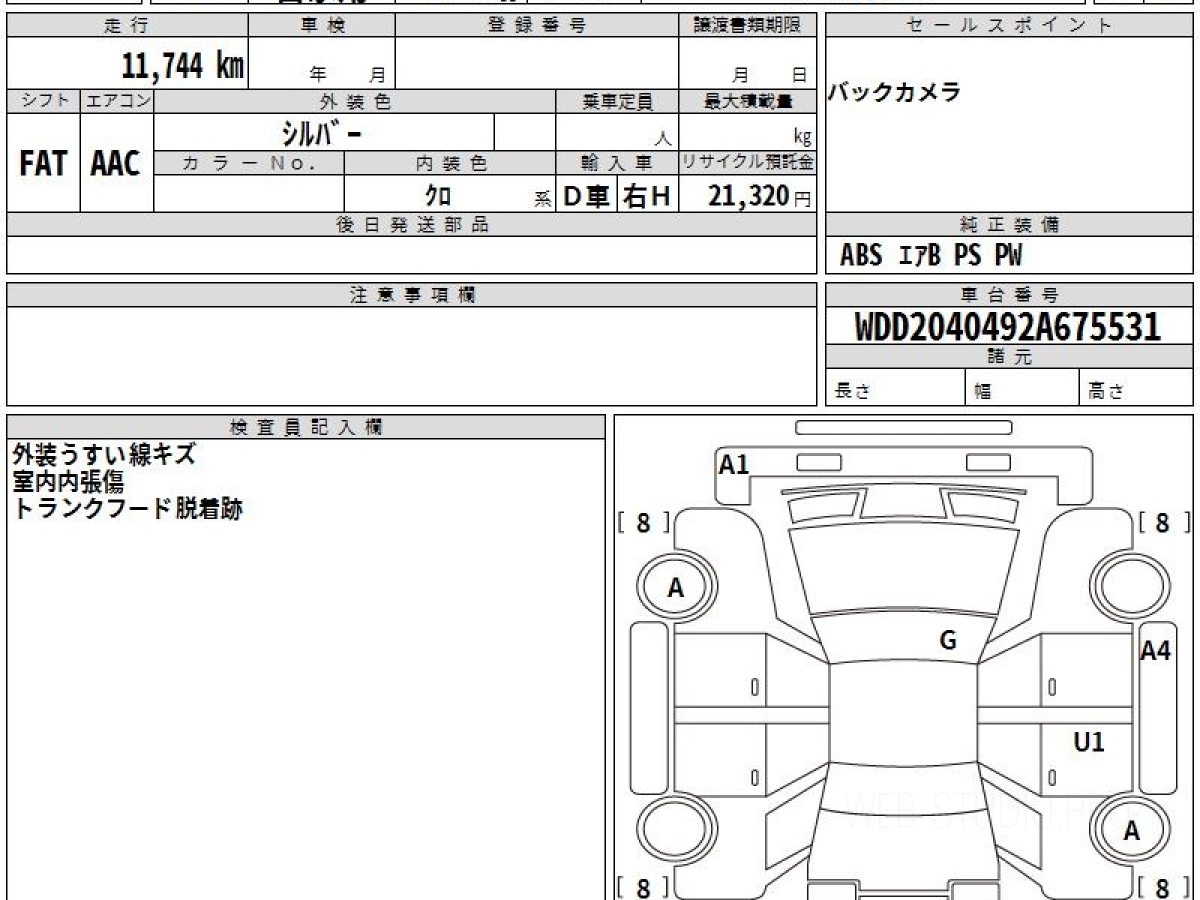This screenshot has width=1200, height=900.
Task: Select the note 室内内張傷
Action: [68, 482]
